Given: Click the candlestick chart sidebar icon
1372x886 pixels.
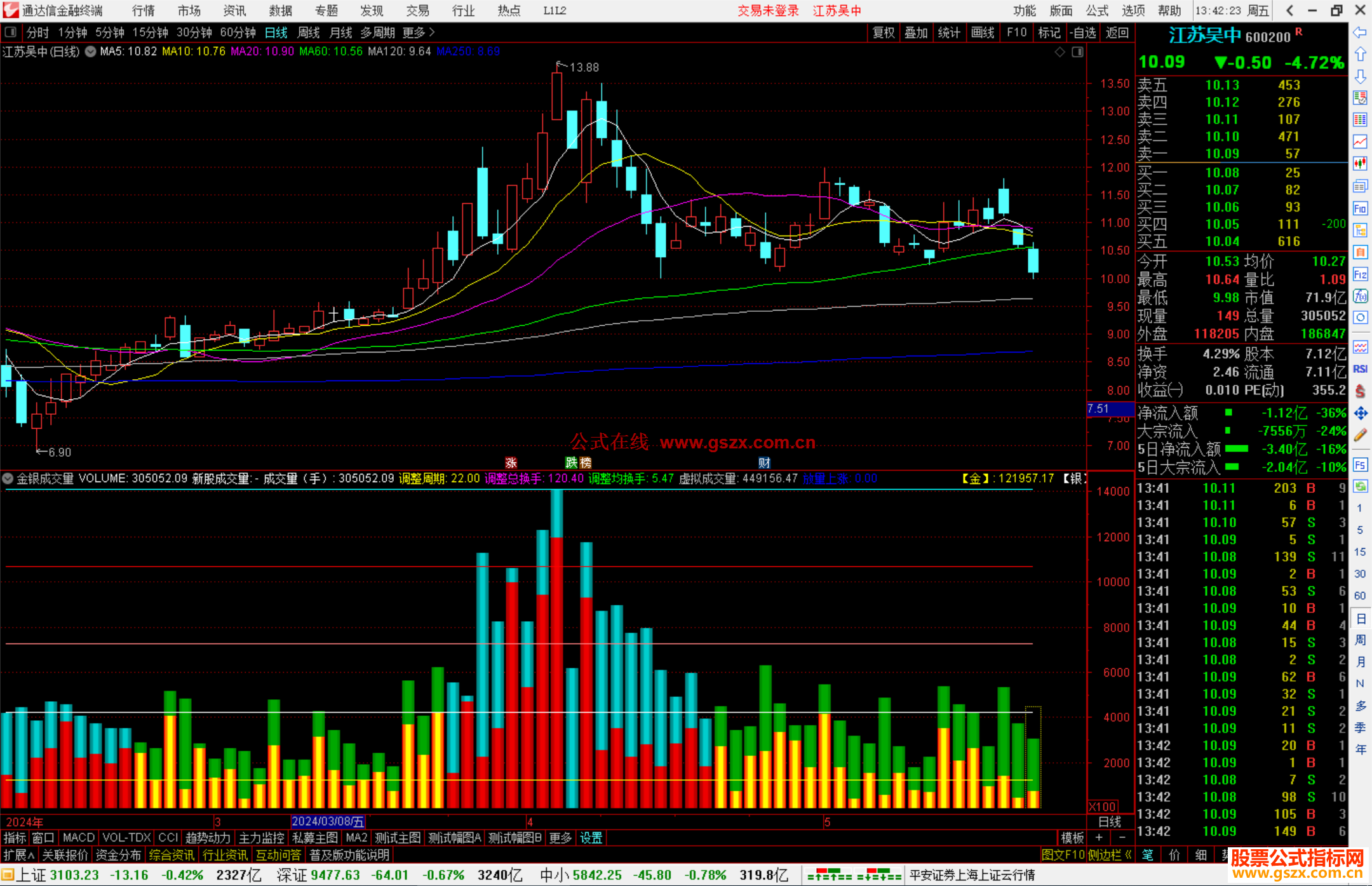Looking at the screenshot, I should tap(1360, 164).
